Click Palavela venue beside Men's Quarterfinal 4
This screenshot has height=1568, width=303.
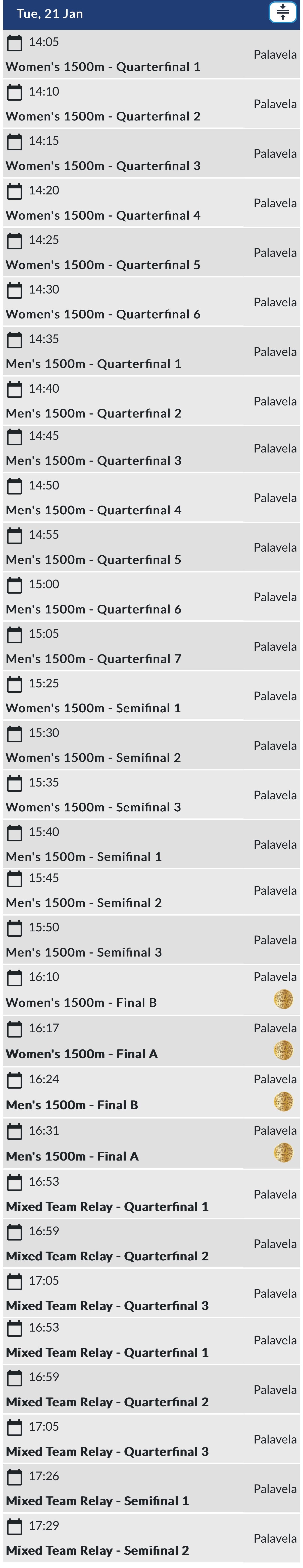pos(275,498)
